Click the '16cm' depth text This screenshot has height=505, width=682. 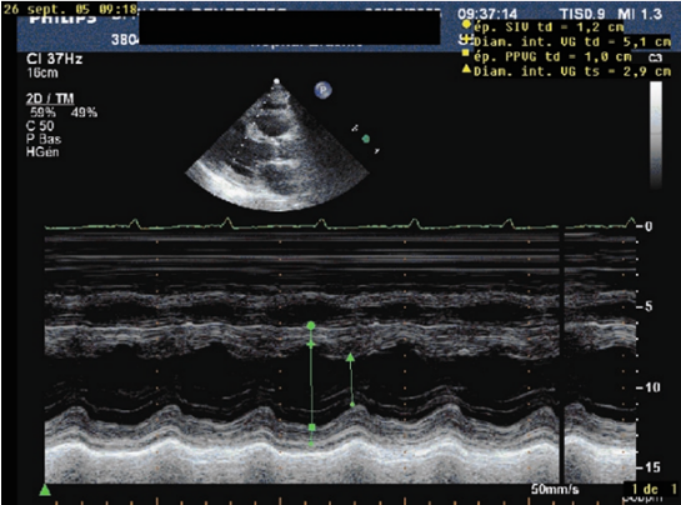point(42,73)
